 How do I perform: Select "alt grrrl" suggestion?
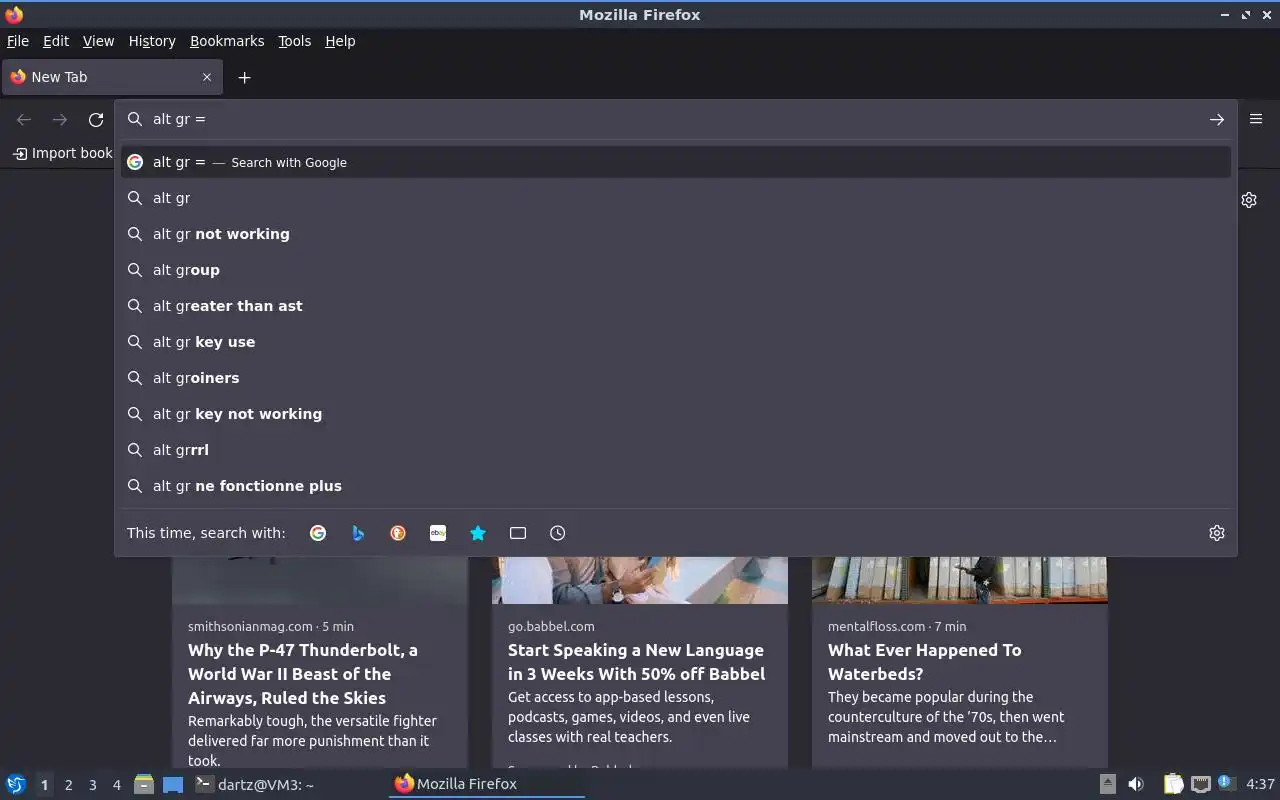coord(676,450)
